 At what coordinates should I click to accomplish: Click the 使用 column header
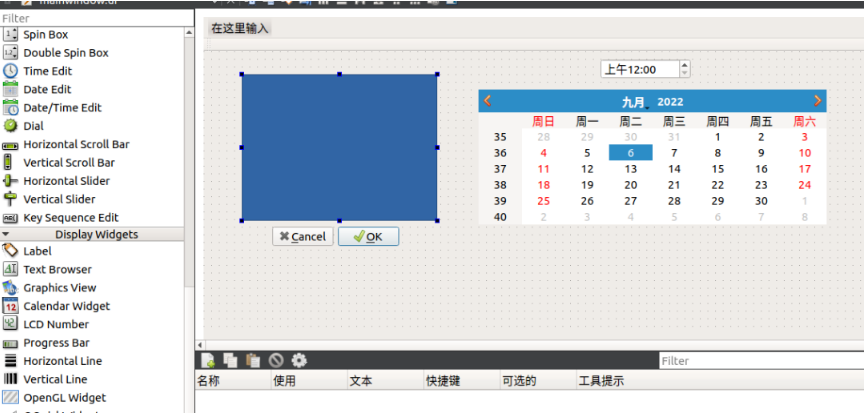[310, 381]
